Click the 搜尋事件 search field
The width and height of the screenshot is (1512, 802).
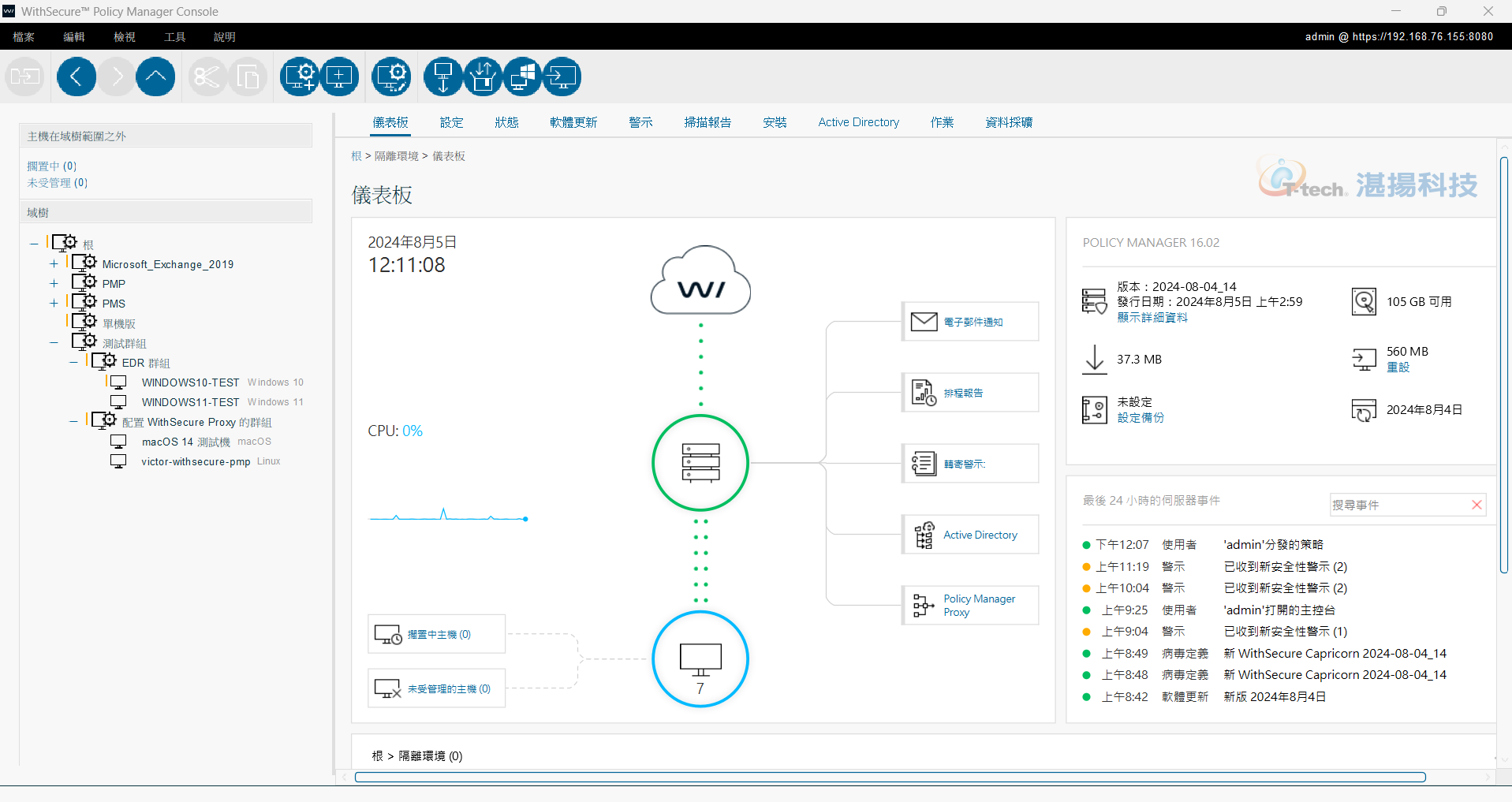point(1398,505)
